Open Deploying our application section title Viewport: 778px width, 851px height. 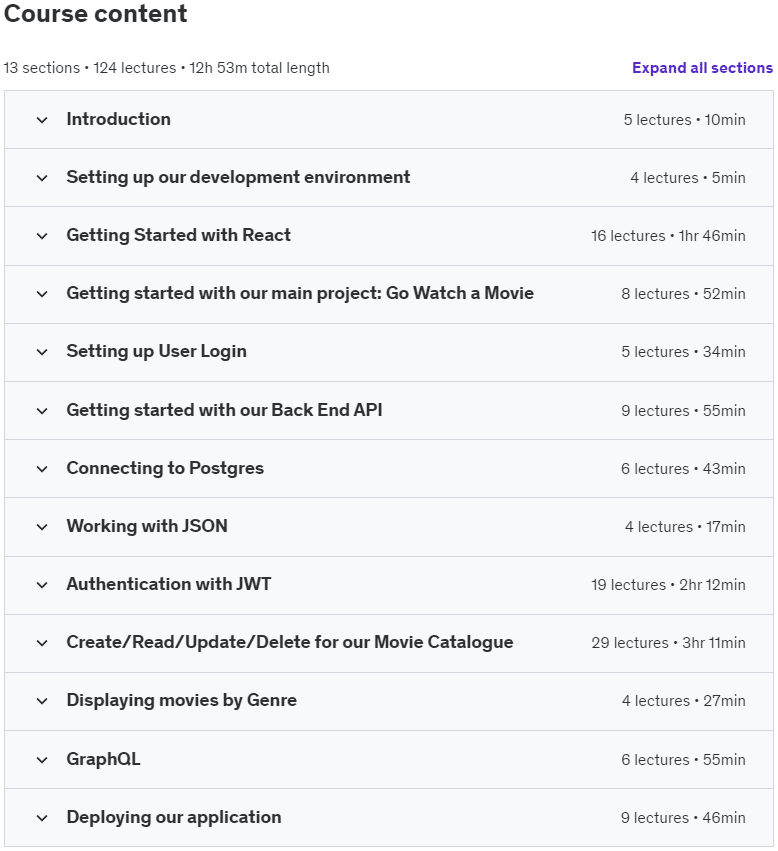pyautogui.click(x=174, y=817)
